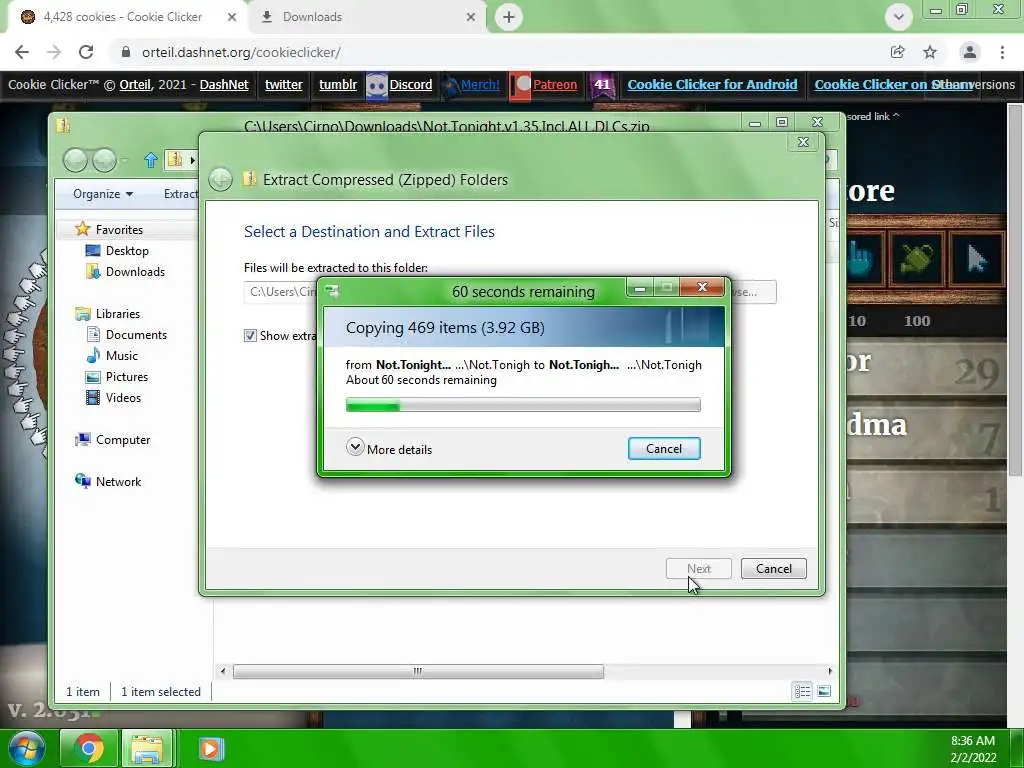Open Videos library in sidebar

[123, 398]
